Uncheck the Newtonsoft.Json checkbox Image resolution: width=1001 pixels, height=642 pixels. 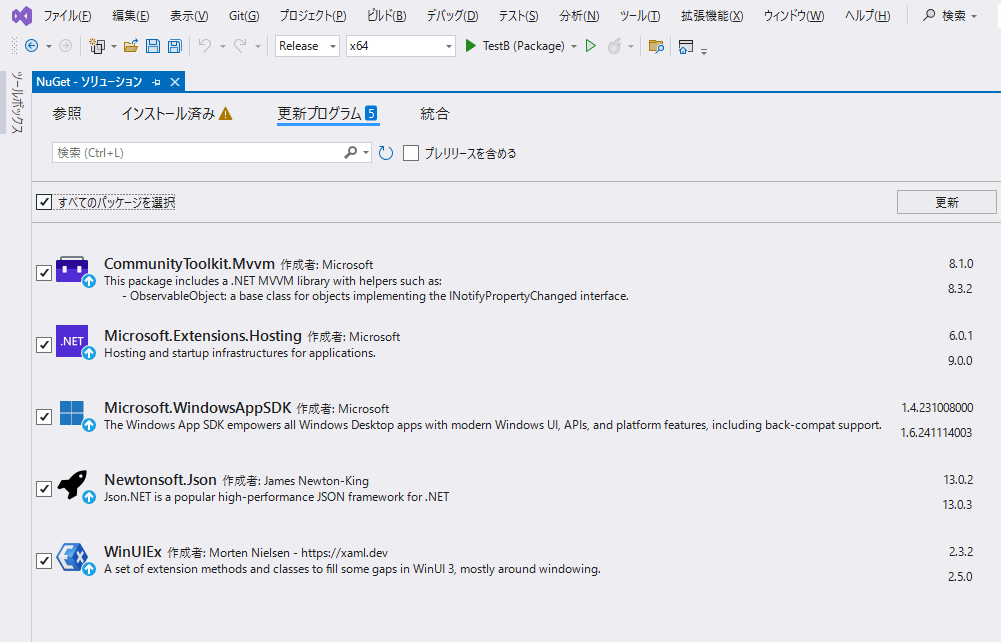44,489
